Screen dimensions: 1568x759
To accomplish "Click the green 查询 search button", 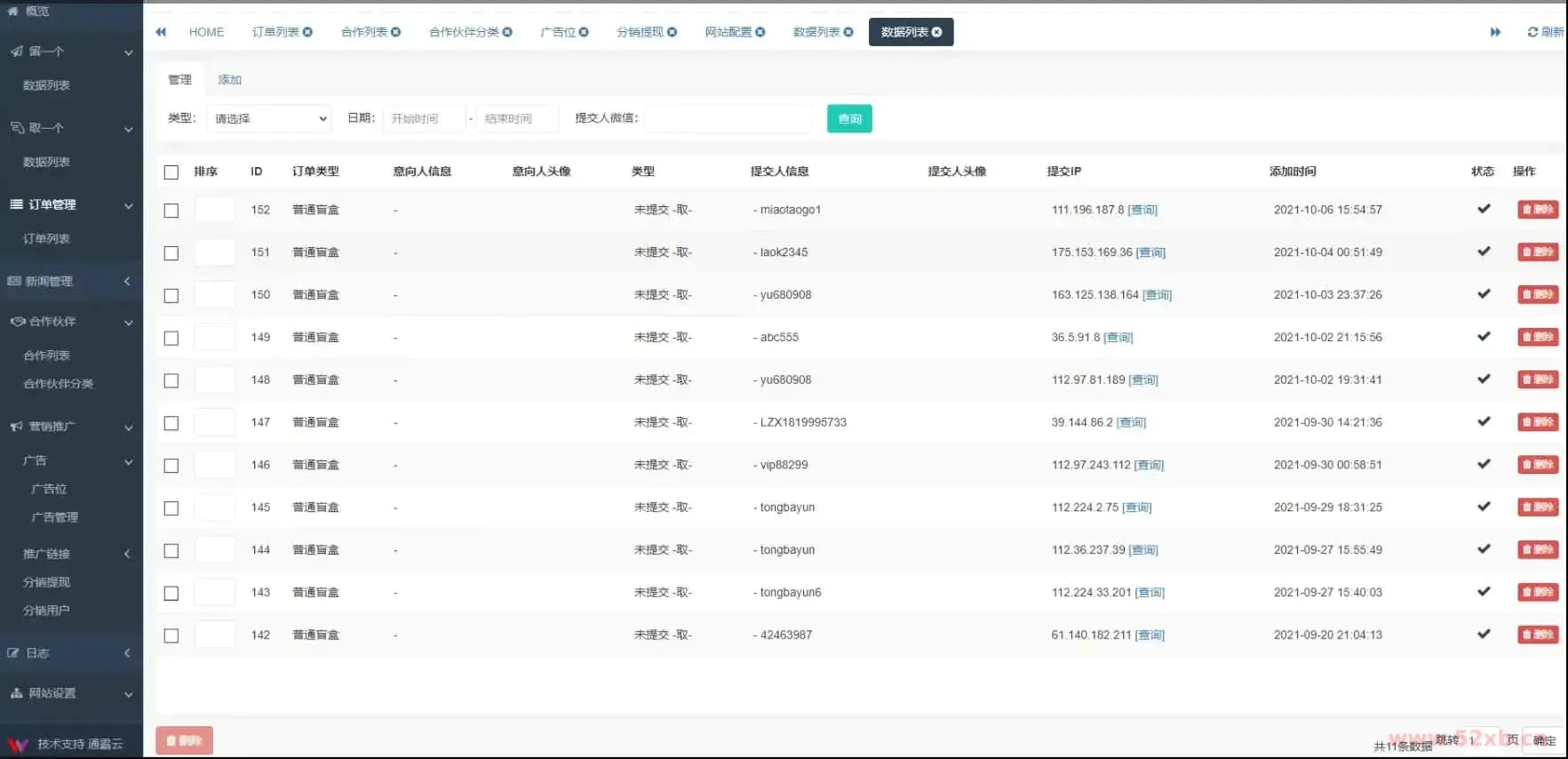I will tap(849, 118).
